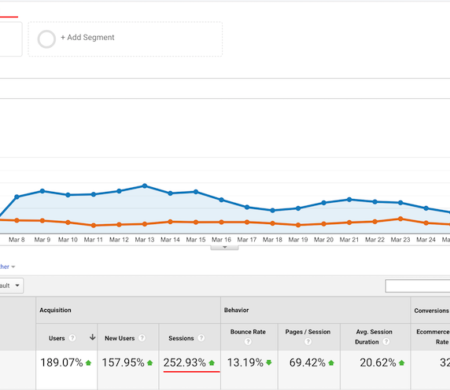
Task: Click the 189.07% Users value
Action: (x=62, y=362)
